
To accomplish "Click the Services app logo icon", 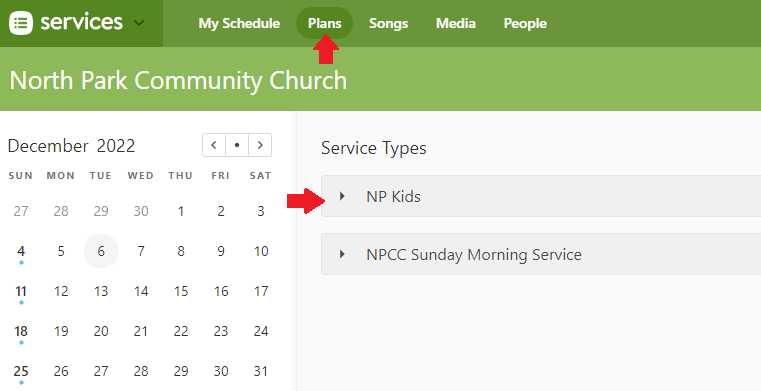I will pos(21,23).
